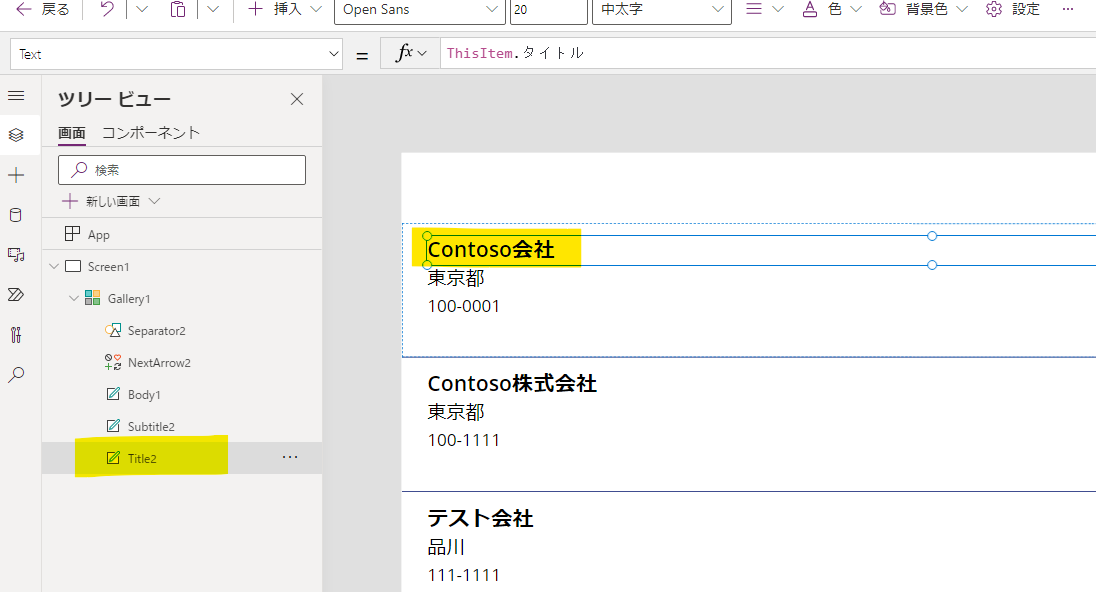The image size is (1096, 592).
Task: Open the Text property selector dropdown
Action: coord(176,54)
